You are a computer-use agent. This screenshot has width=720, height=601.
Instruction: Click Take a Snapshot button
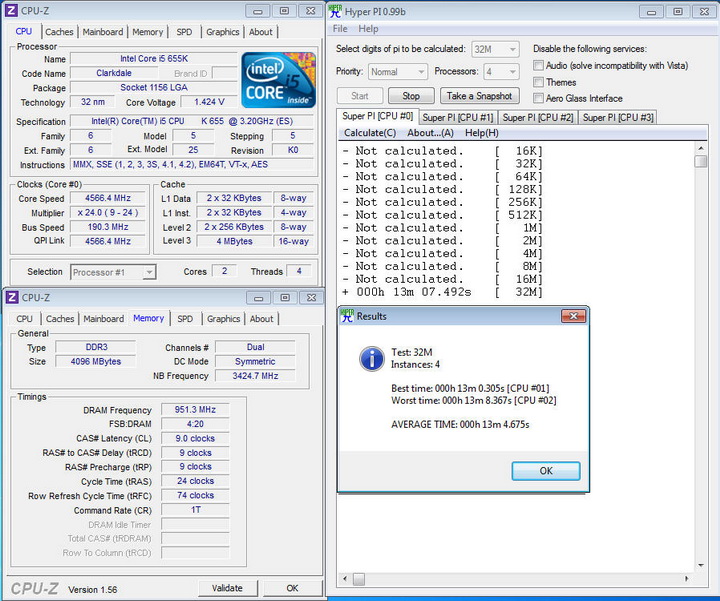point(479,96)
